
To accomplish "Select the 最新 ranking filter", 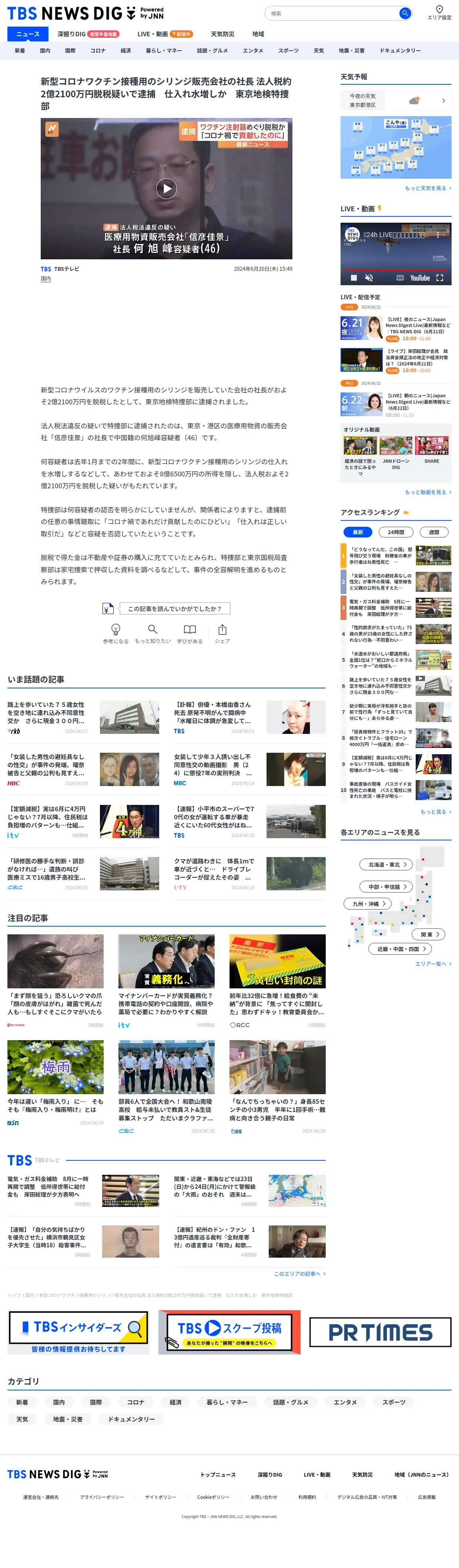I will tap(358, 532).
